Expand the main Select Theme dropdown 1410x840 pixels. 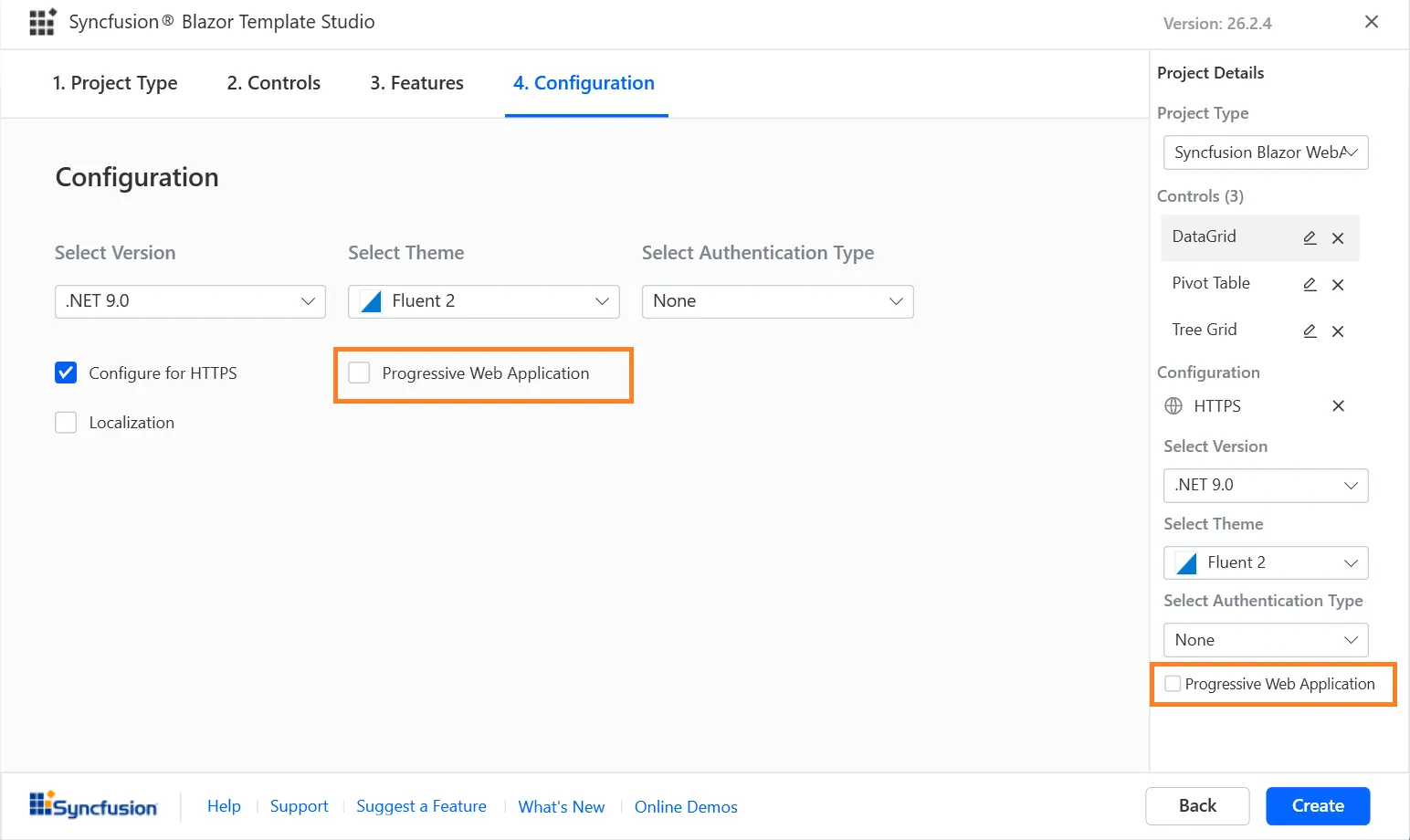click(x=483, y=301)
